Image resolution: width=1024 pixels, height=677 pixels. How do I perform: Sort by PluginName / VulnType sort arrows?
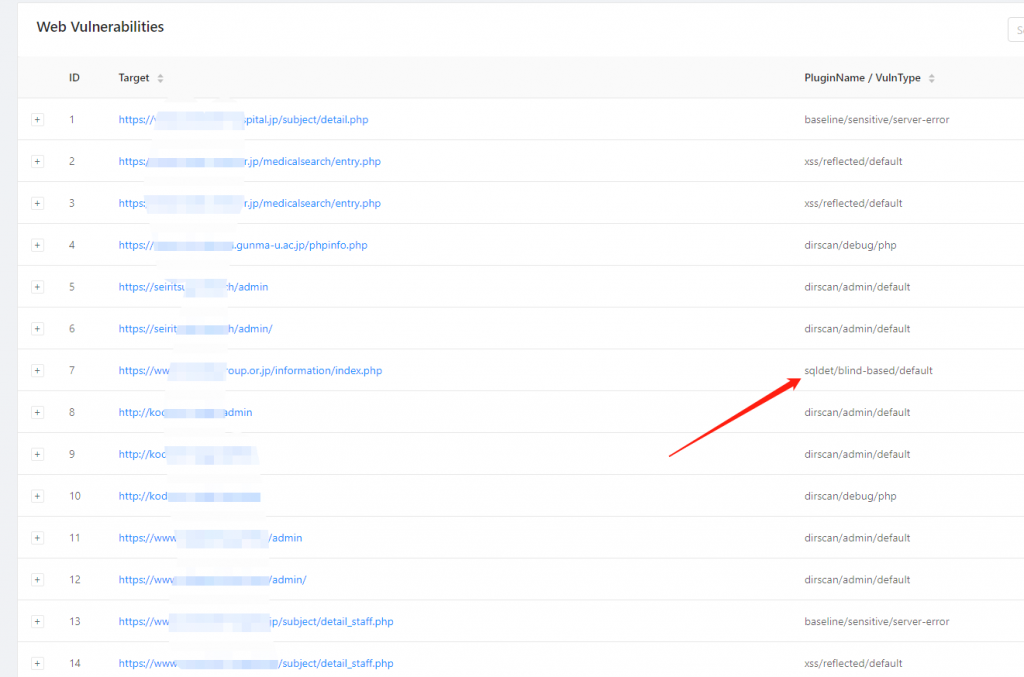click(x=931, y=78)
